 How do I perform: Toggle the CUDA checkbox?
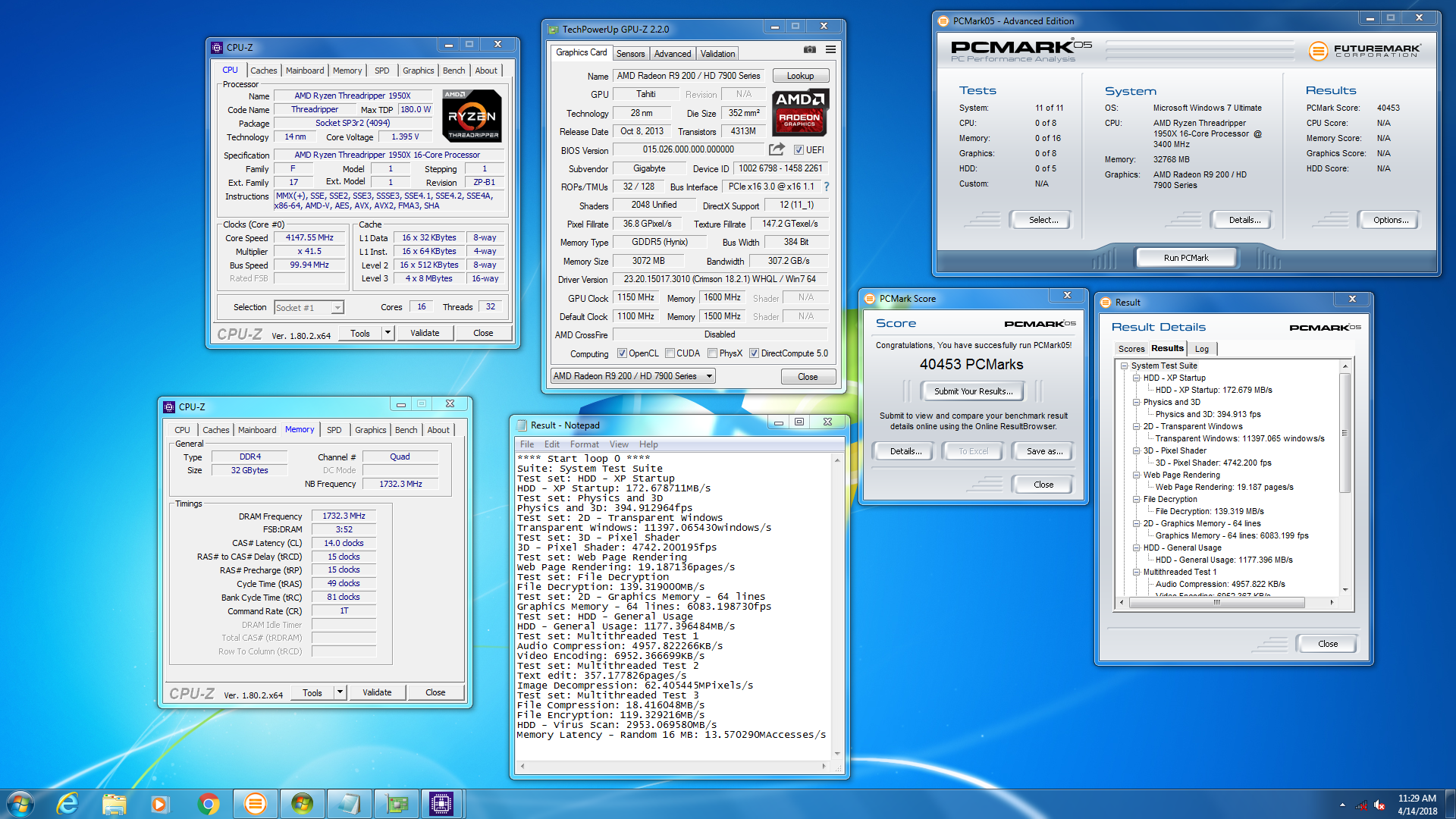coord(670,353)
